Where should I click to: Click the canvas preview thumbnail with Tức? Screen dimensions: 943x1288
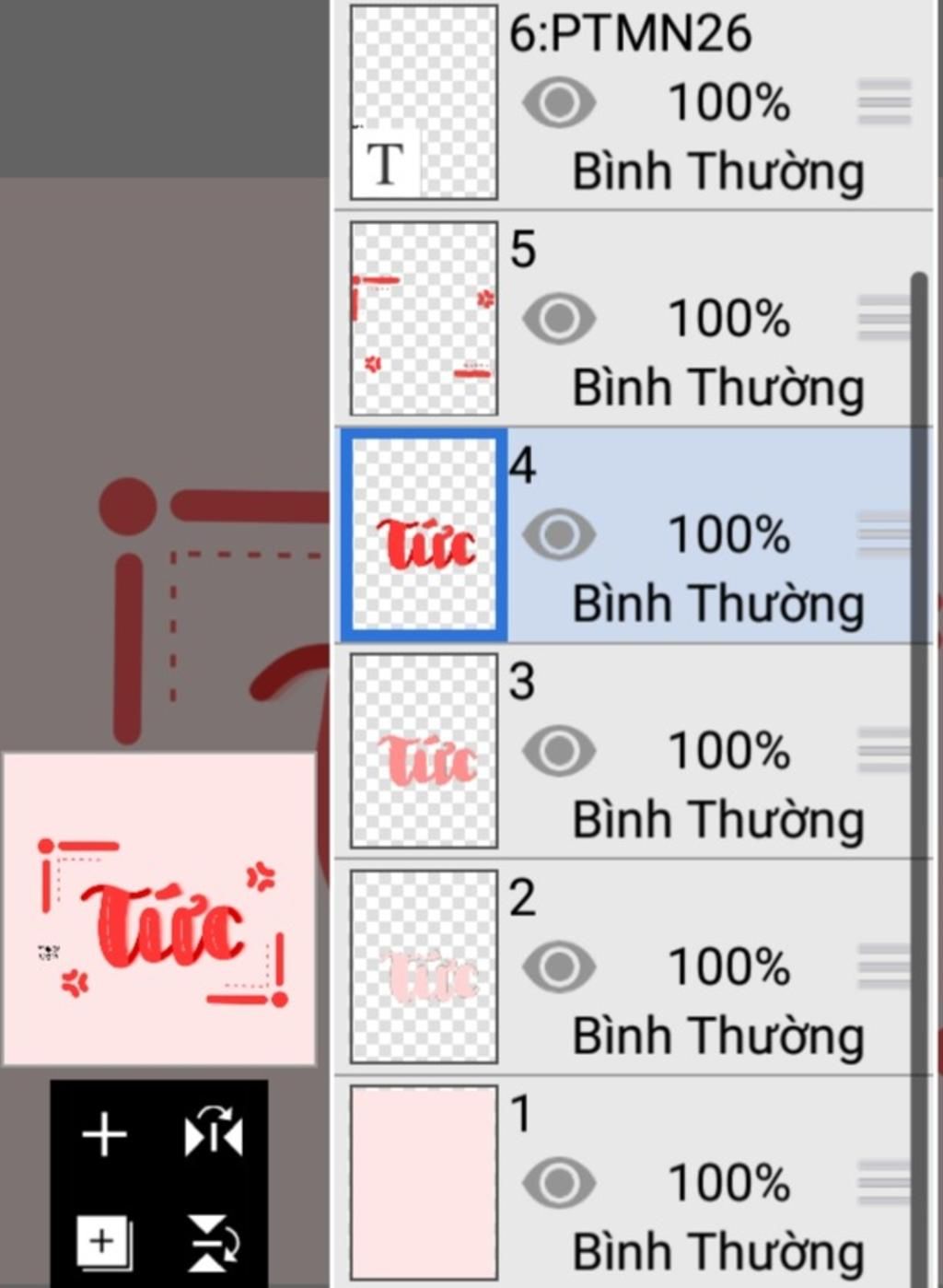tap(158, 909)
